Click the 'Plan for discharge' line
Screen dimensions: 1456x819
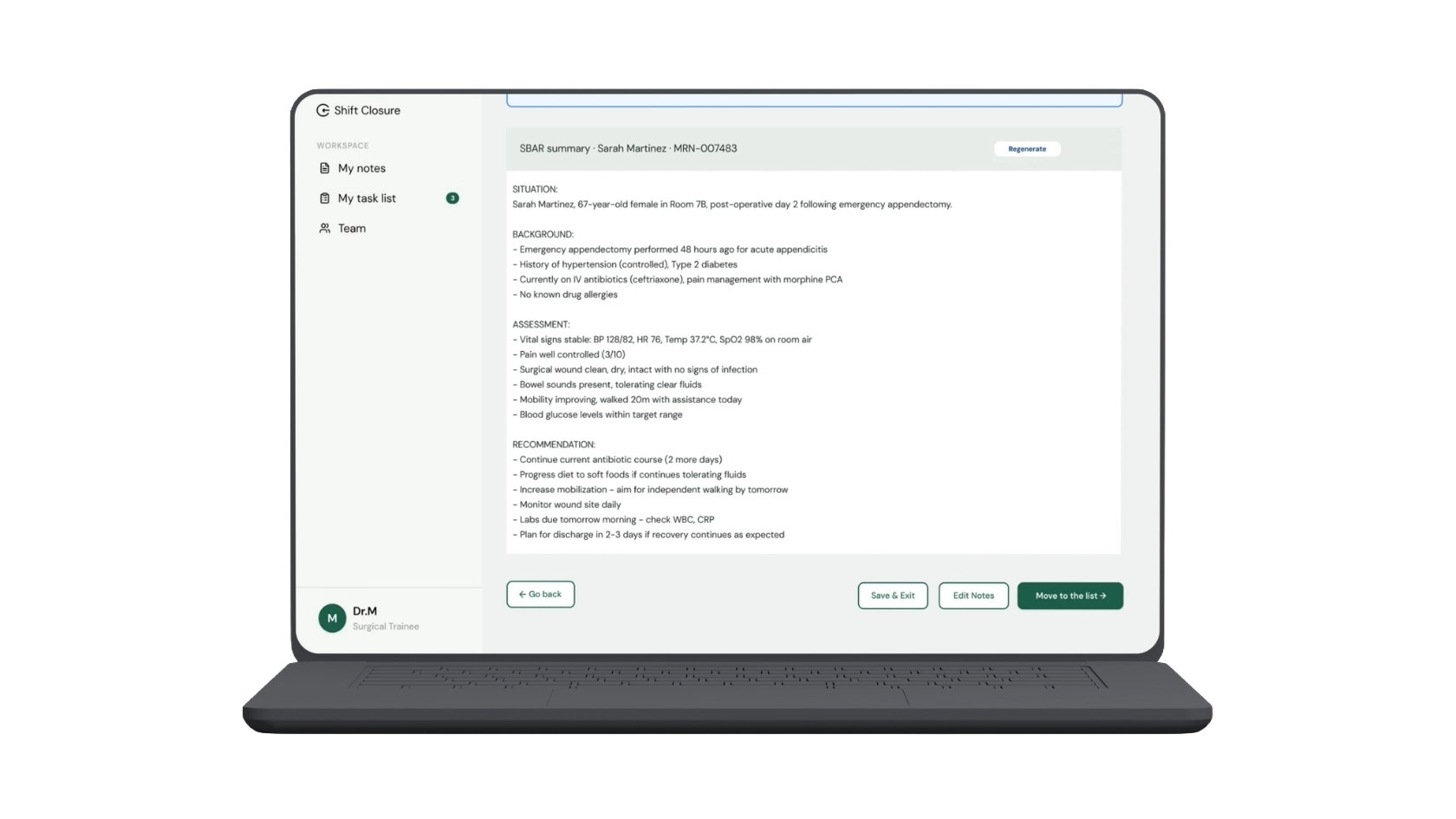coord(648,535)
